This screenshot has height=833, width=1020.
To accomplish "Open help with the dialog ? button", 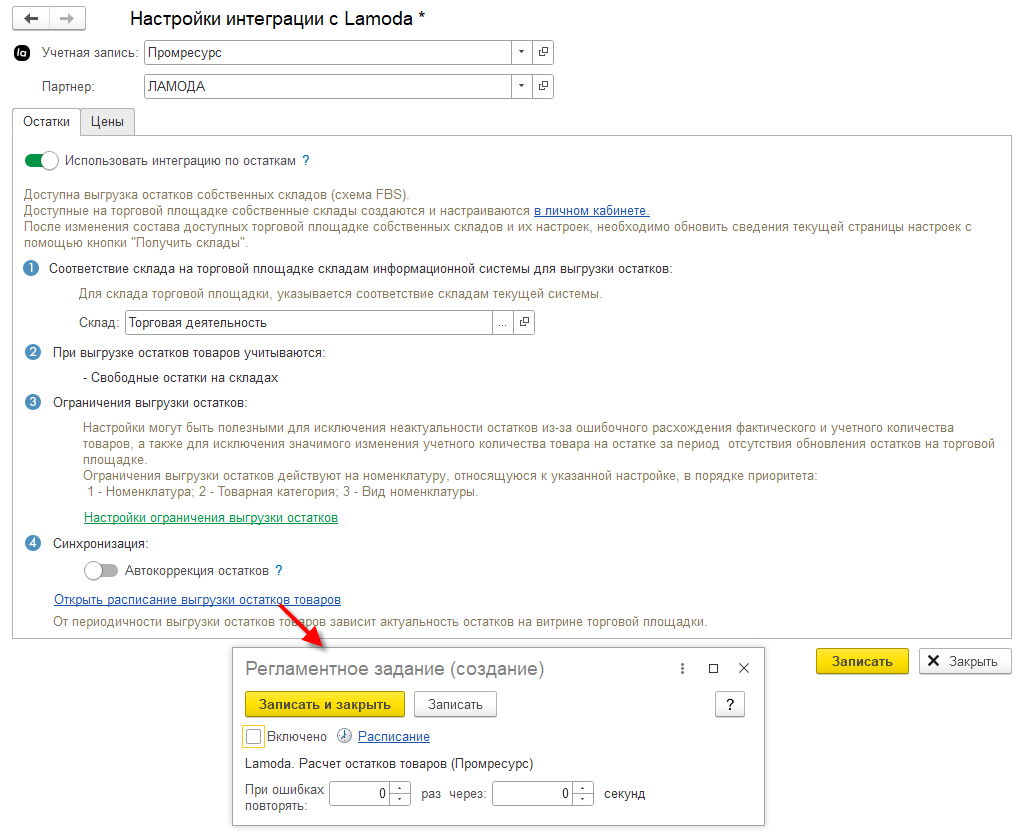I will tap(730, 704).
